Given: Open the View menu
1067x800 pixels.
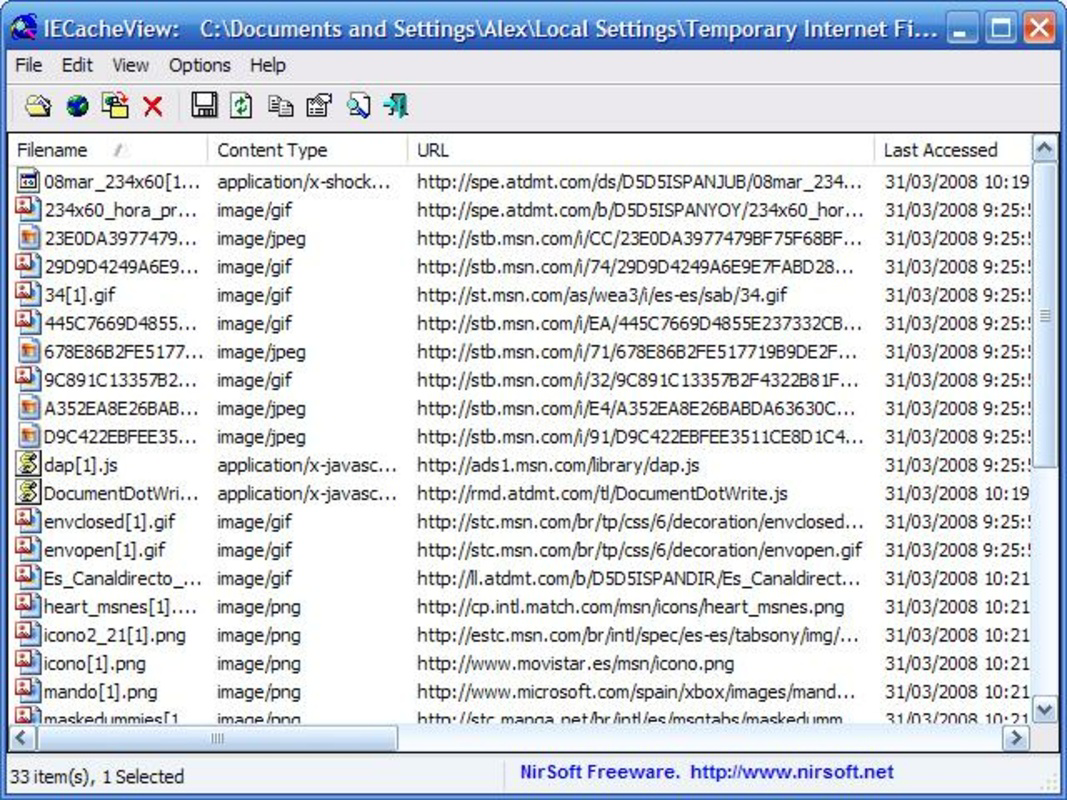Looking at the screenshot, I should click(x=130, y=65).
